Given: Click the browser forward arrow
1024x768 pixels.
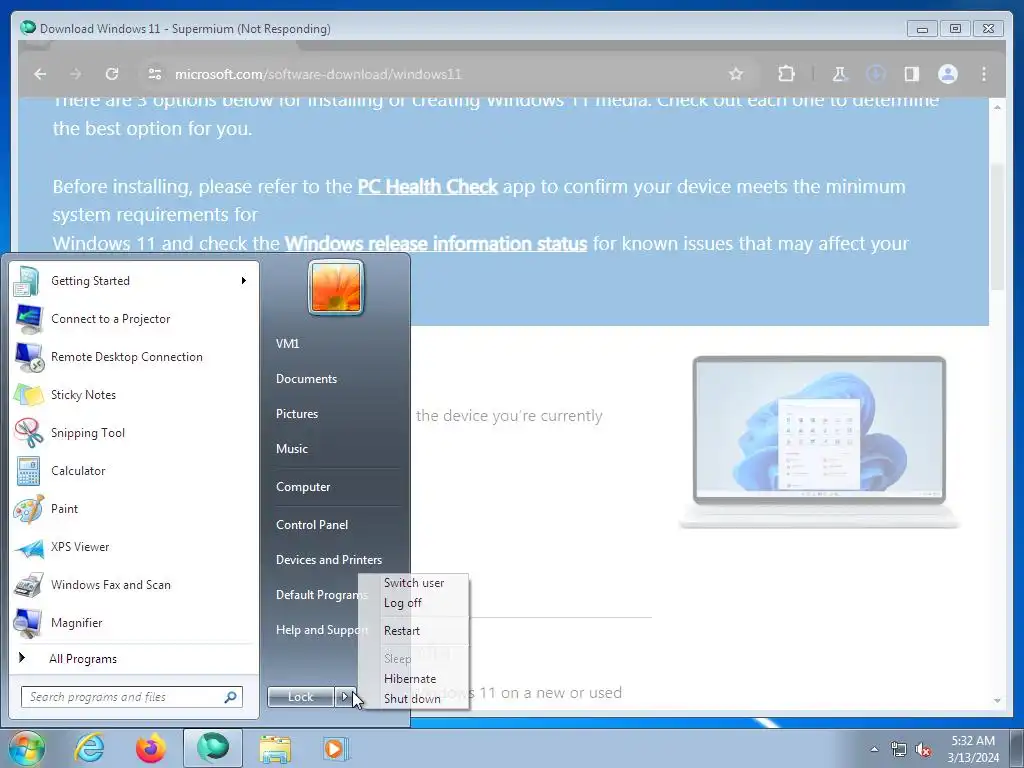Looking at the screenshot, I should [x=76, y=74].
